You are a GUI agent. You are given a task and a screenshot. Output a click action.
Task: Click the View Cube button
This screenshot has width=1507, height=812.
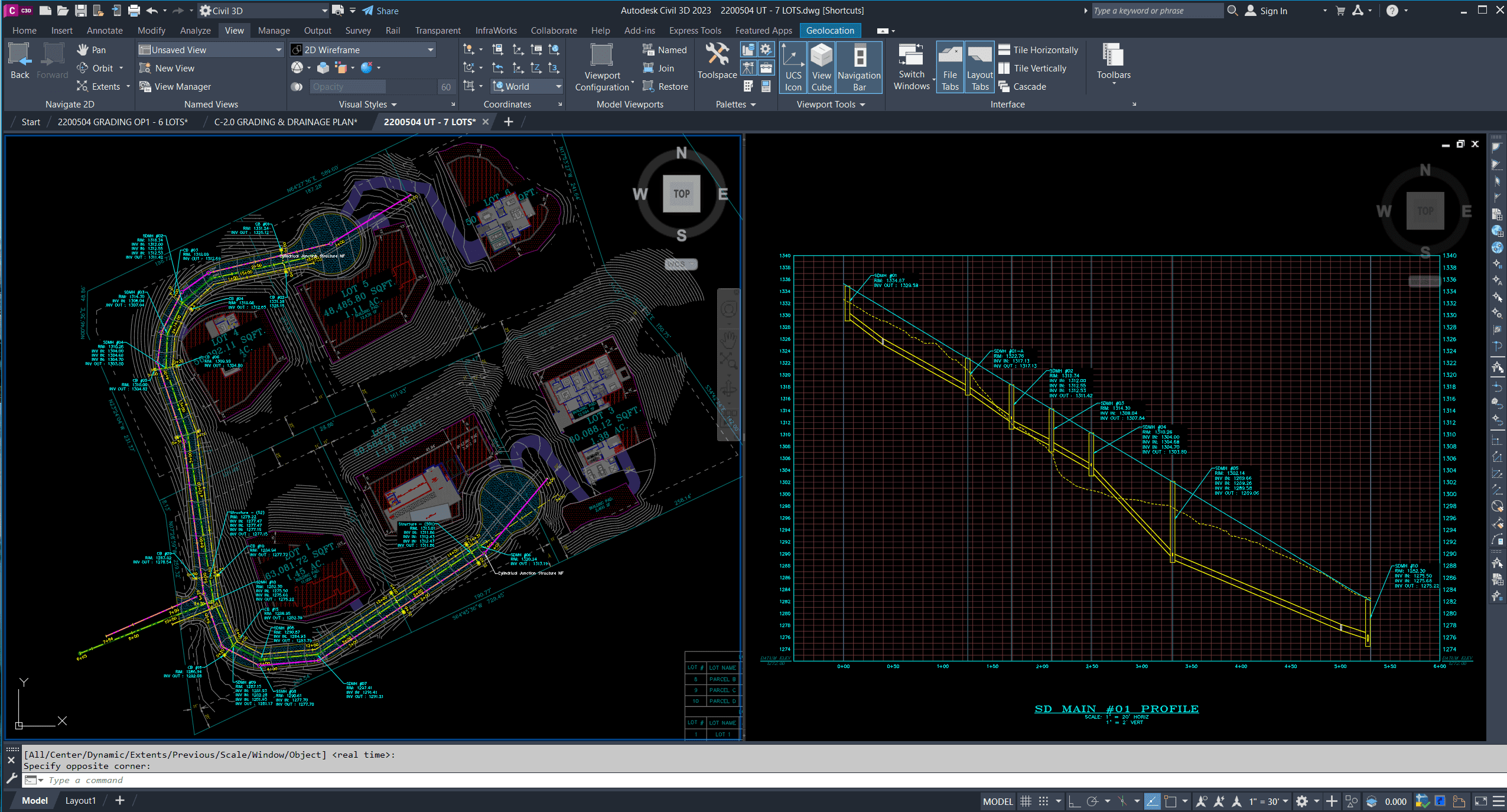(x=821, y=67)
